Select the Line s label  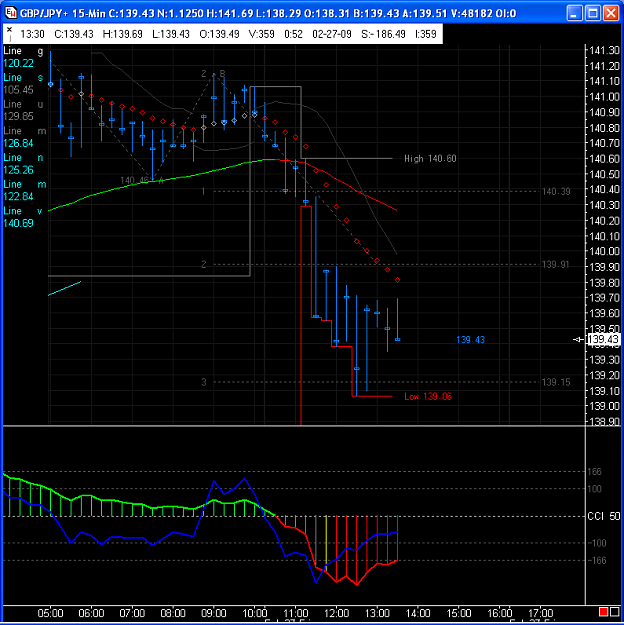coord(23,77)
